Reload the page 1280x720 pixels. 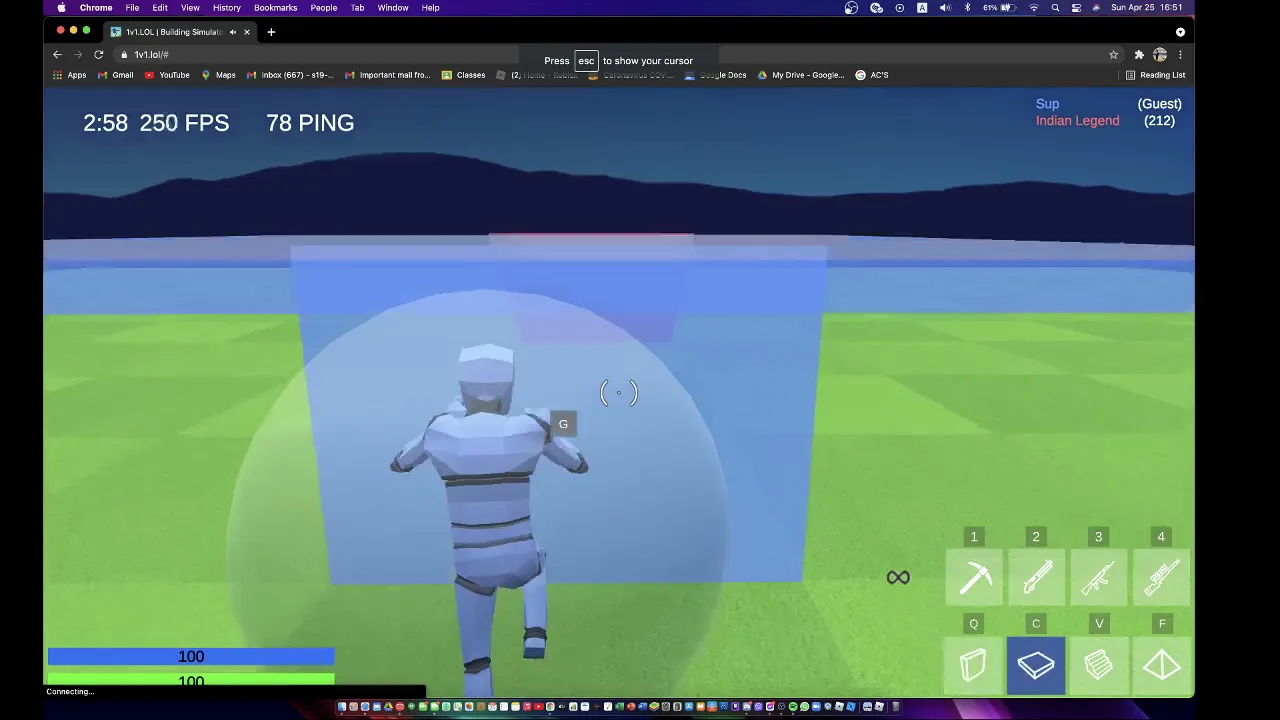tap(98, 55)
